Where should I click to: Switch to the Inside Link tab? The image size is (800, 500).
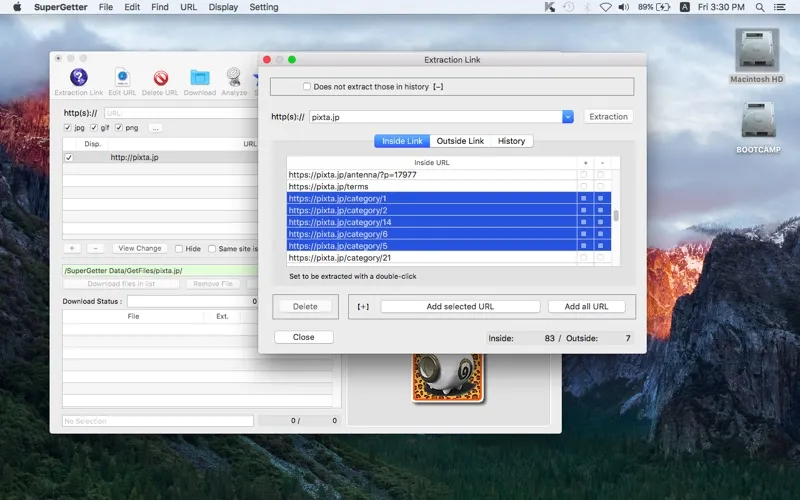(402, 141)
